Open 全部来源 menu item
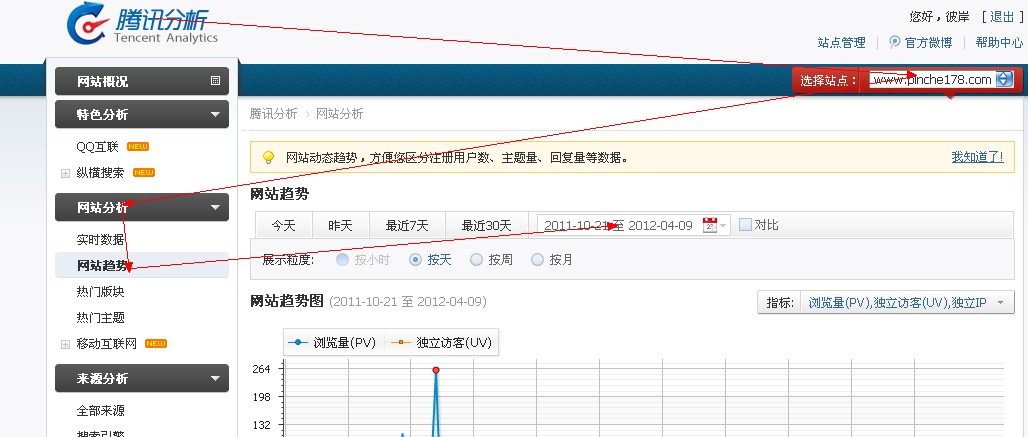The width and height of the screenshot is (1028, 437). click(x=100, y=411)
